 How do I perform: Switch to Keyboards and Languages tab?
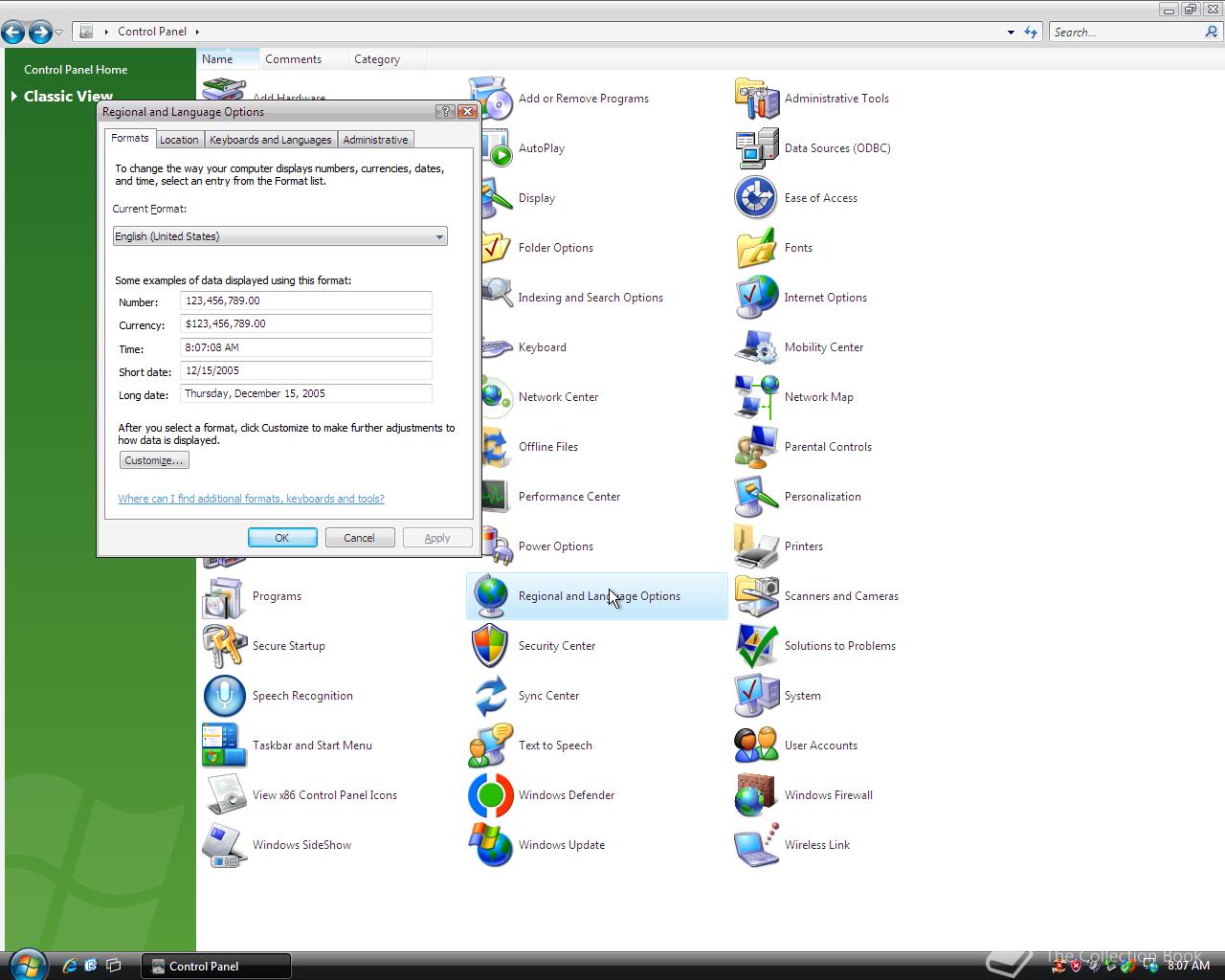(271, 140)
